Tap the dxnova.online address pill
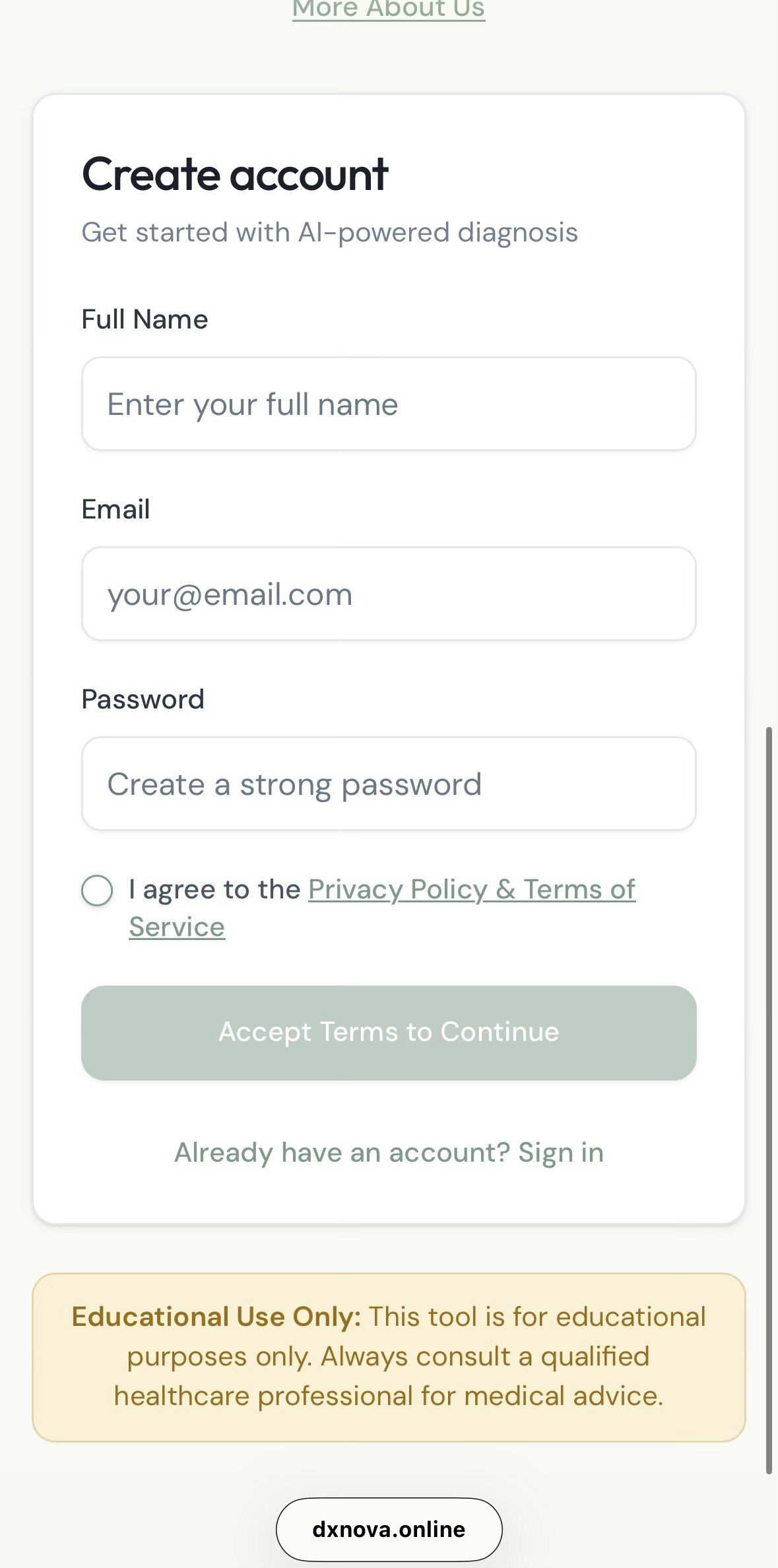The height and width of the screenshot is (1568, 778). click(x=389, y=1529)
